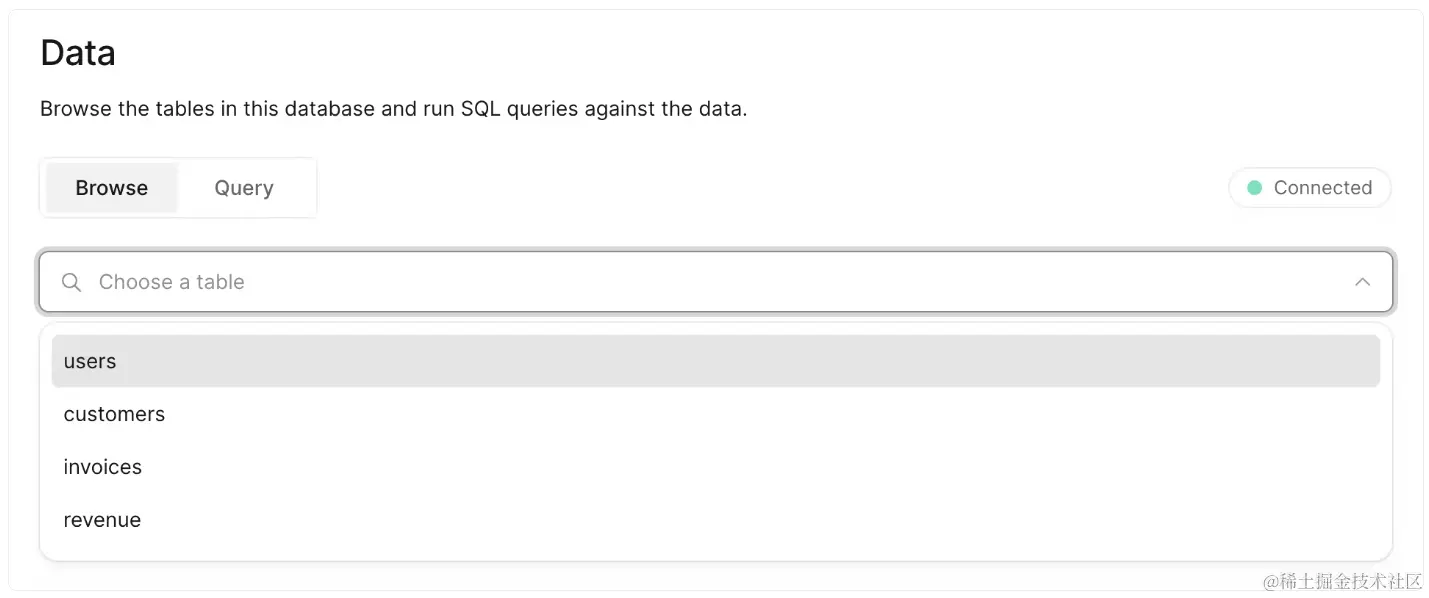Choose the users table option

pyautogui.click(x=90, y=361)
